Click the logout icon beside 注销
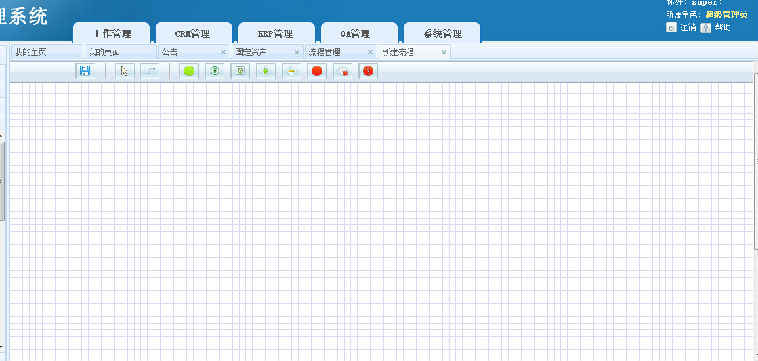 point(671,28)
